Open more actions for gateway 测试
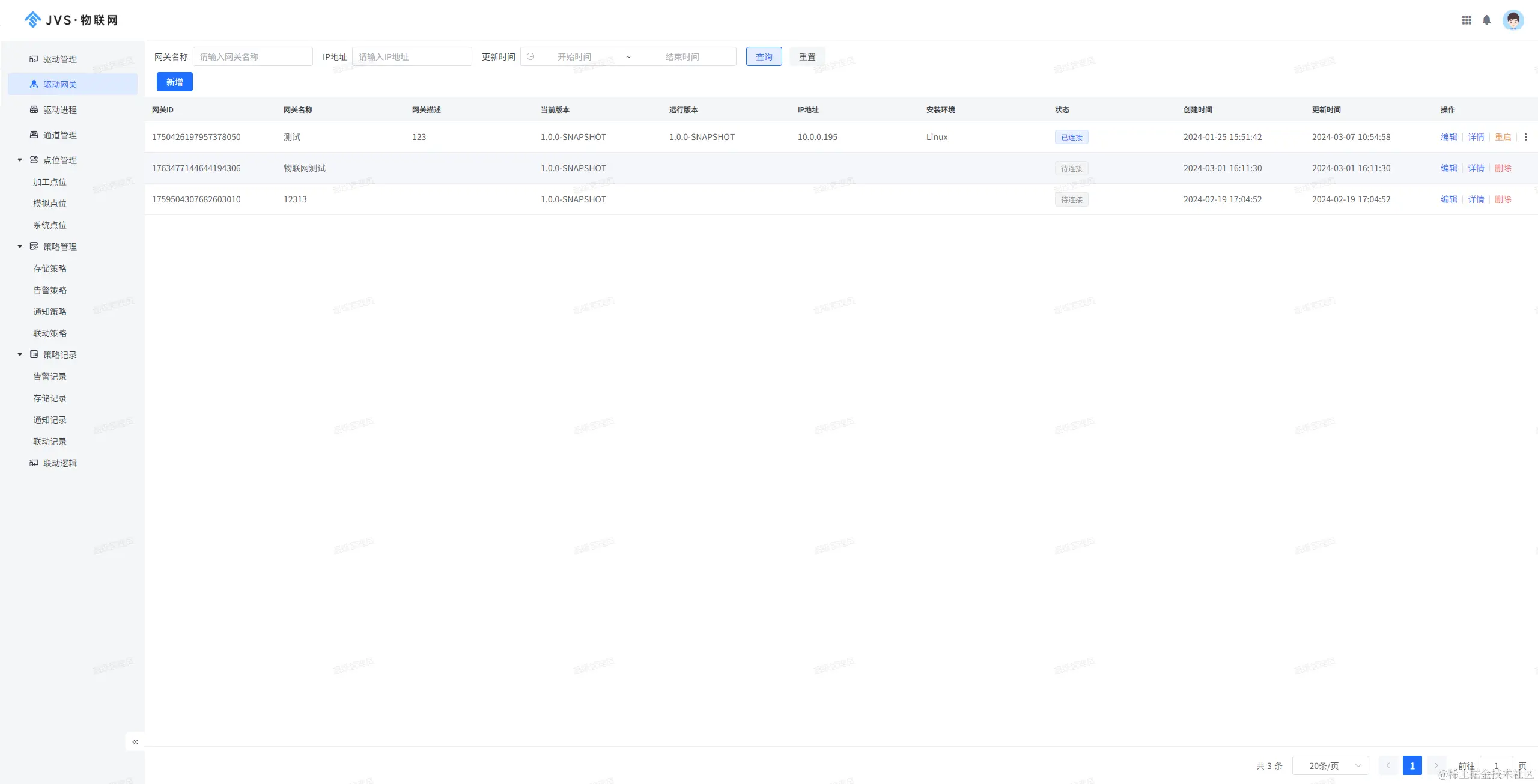Screen dimensions: 1538x784 tap(1525, 137)
